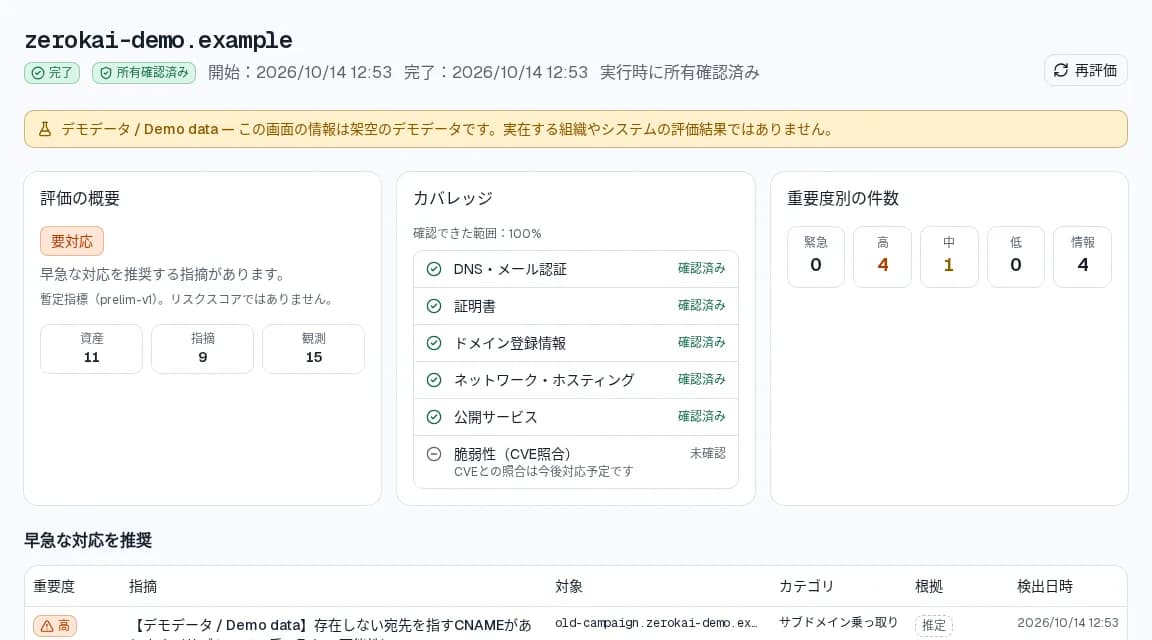The height and width of the screenshot is (640, 1152).
Task: Click the 根拠 column header
Action: (x=929, y=586)
